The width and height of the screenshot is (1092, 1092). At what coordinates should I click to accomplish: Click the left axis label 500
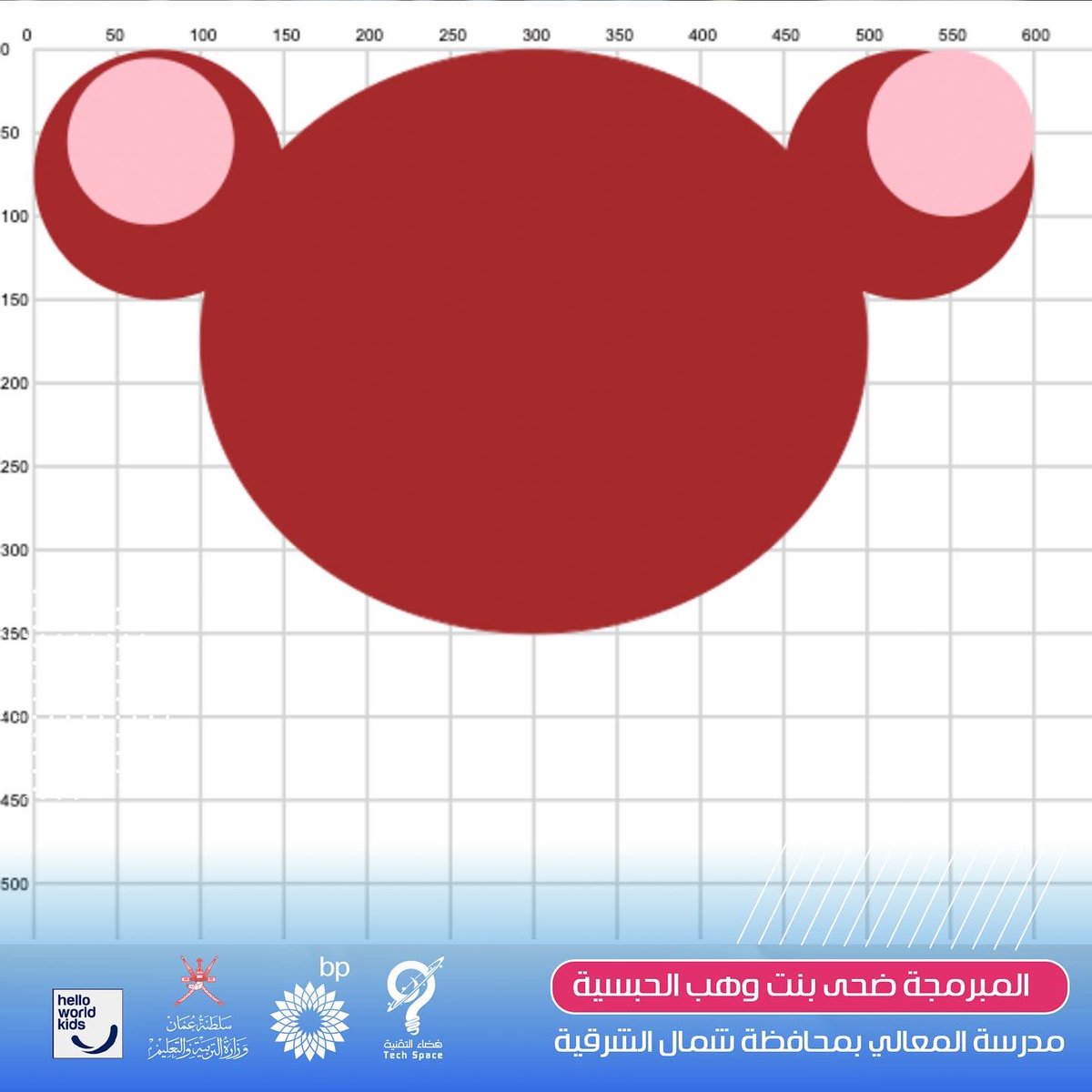pos(14,885)
